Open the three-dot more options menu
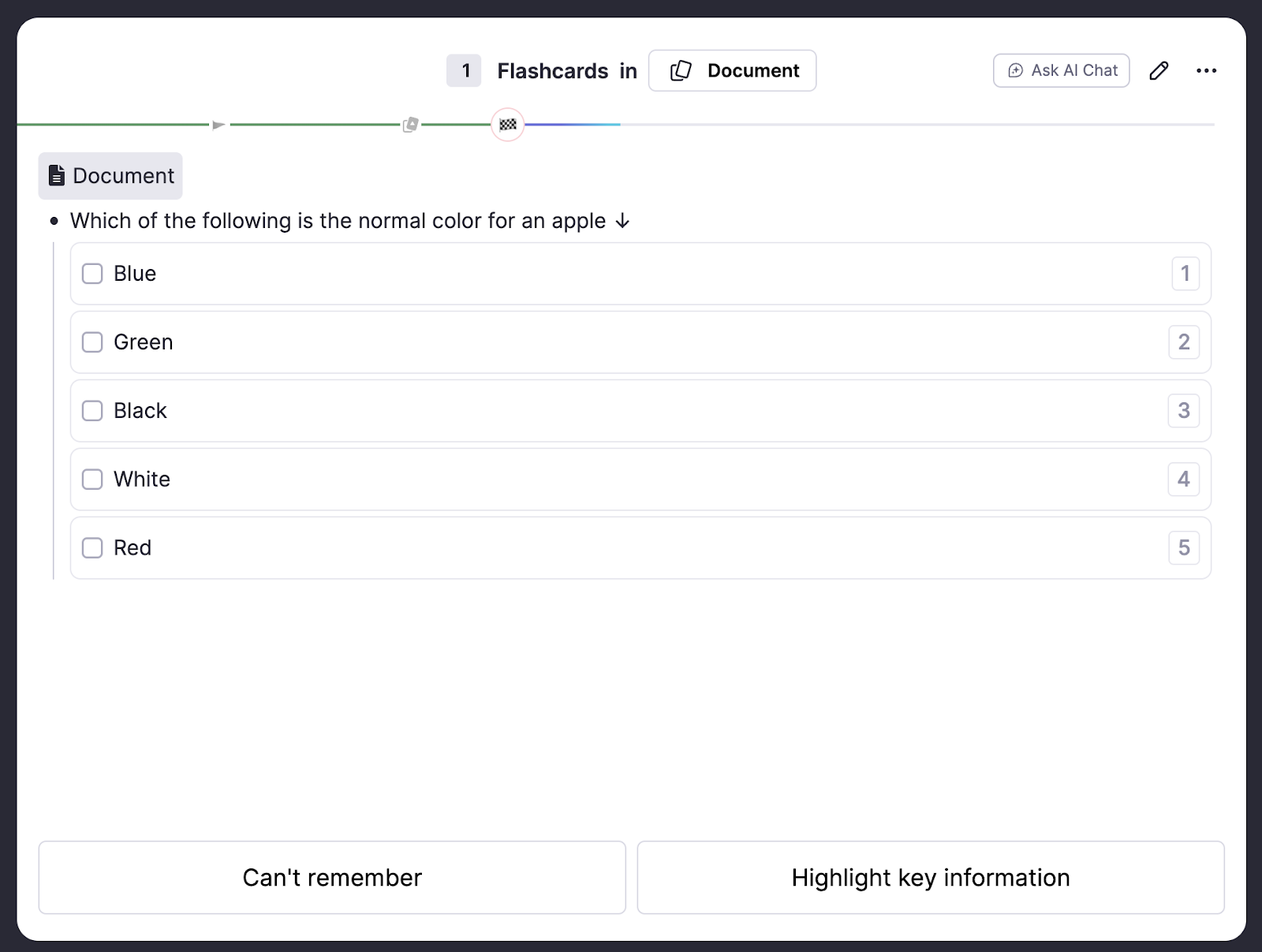The image size is (1262, 952). (1206, 71)
